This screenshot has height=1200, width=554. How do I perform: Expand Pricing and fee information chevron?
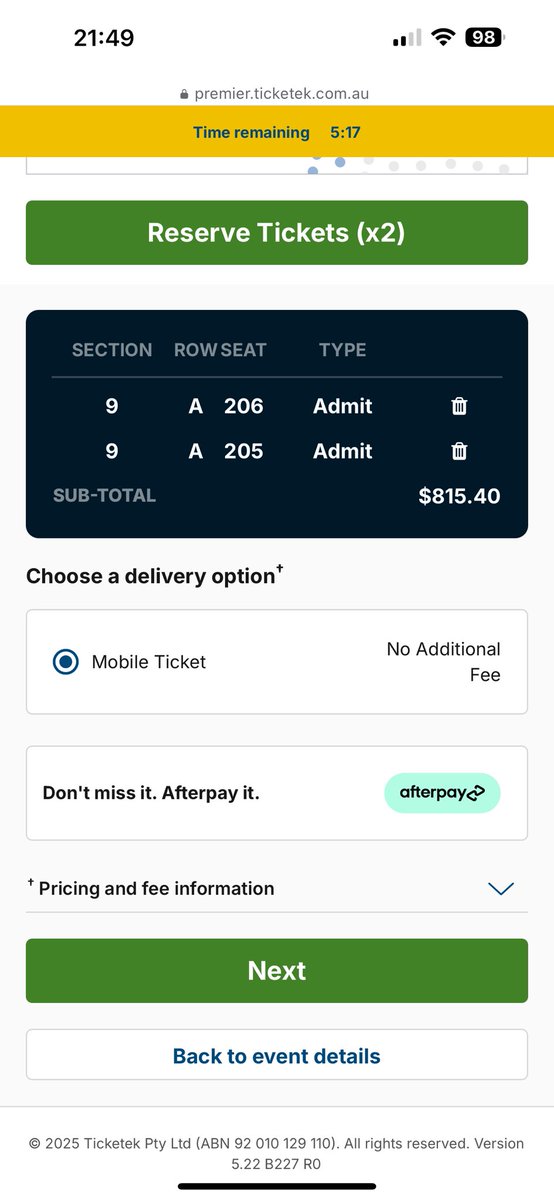tap(500, 888)
